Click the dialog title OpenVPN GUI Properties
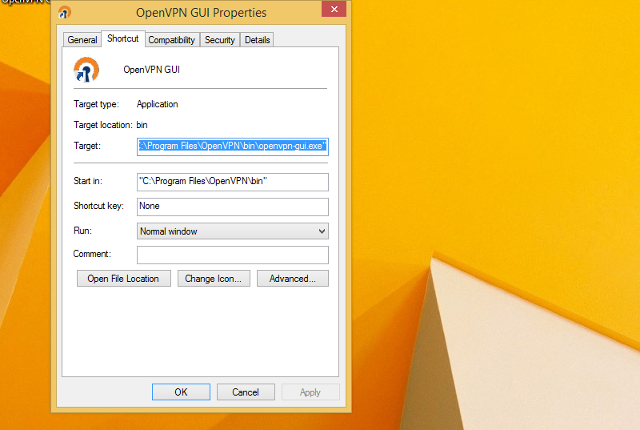 [201, 13]
